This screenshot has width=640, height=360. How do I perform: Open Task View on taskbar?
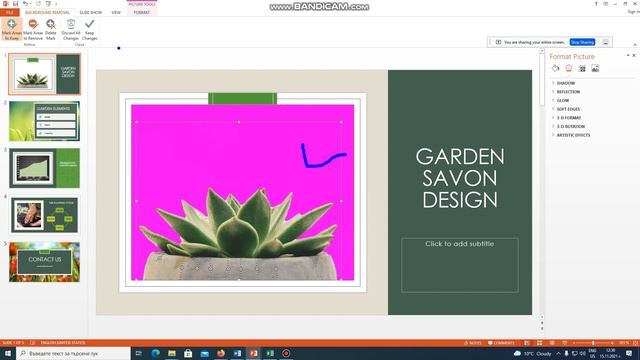tap(138, 353)
